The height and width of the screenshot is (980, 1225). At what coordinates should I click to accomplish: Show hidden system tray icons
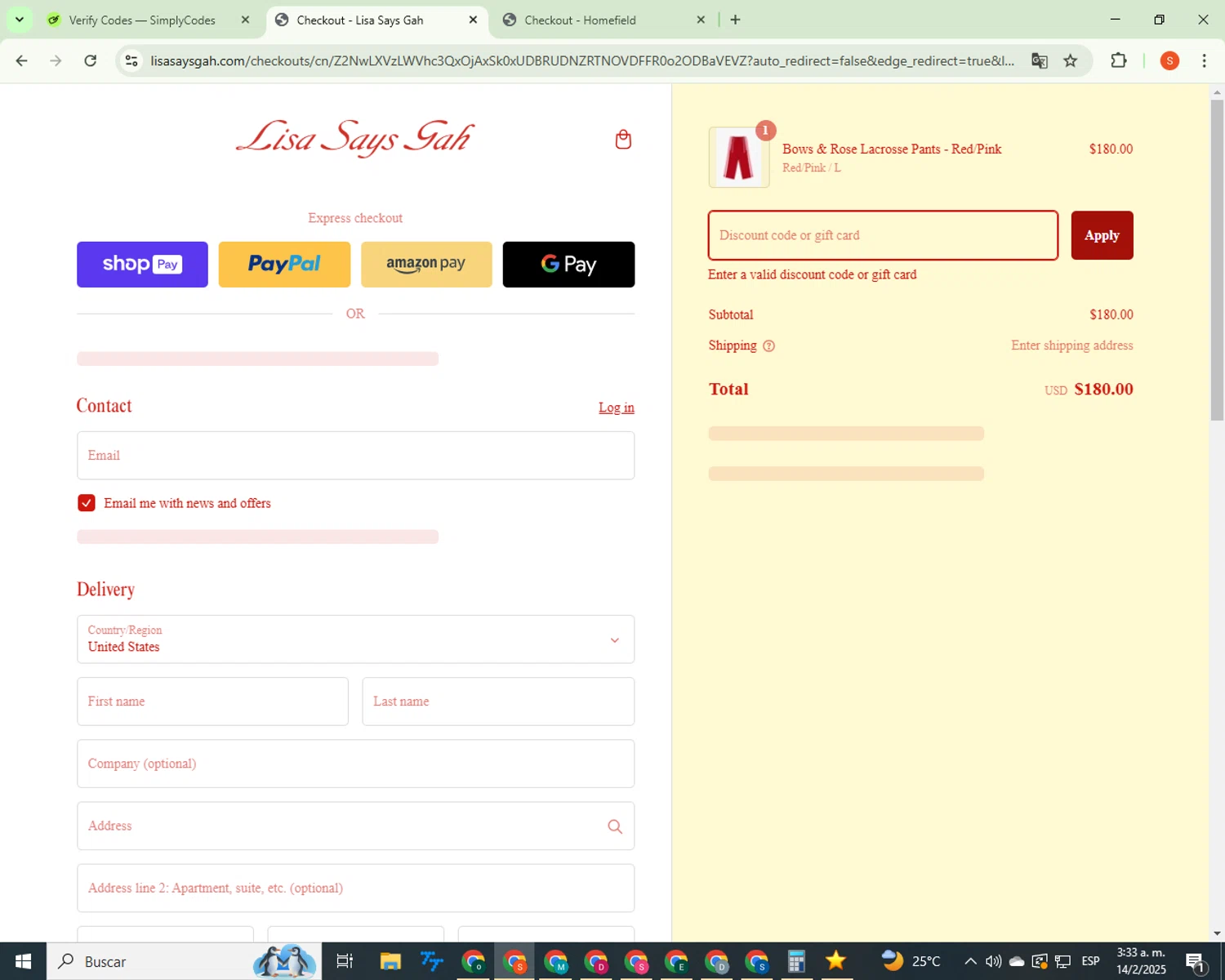(x=970, y=961)
